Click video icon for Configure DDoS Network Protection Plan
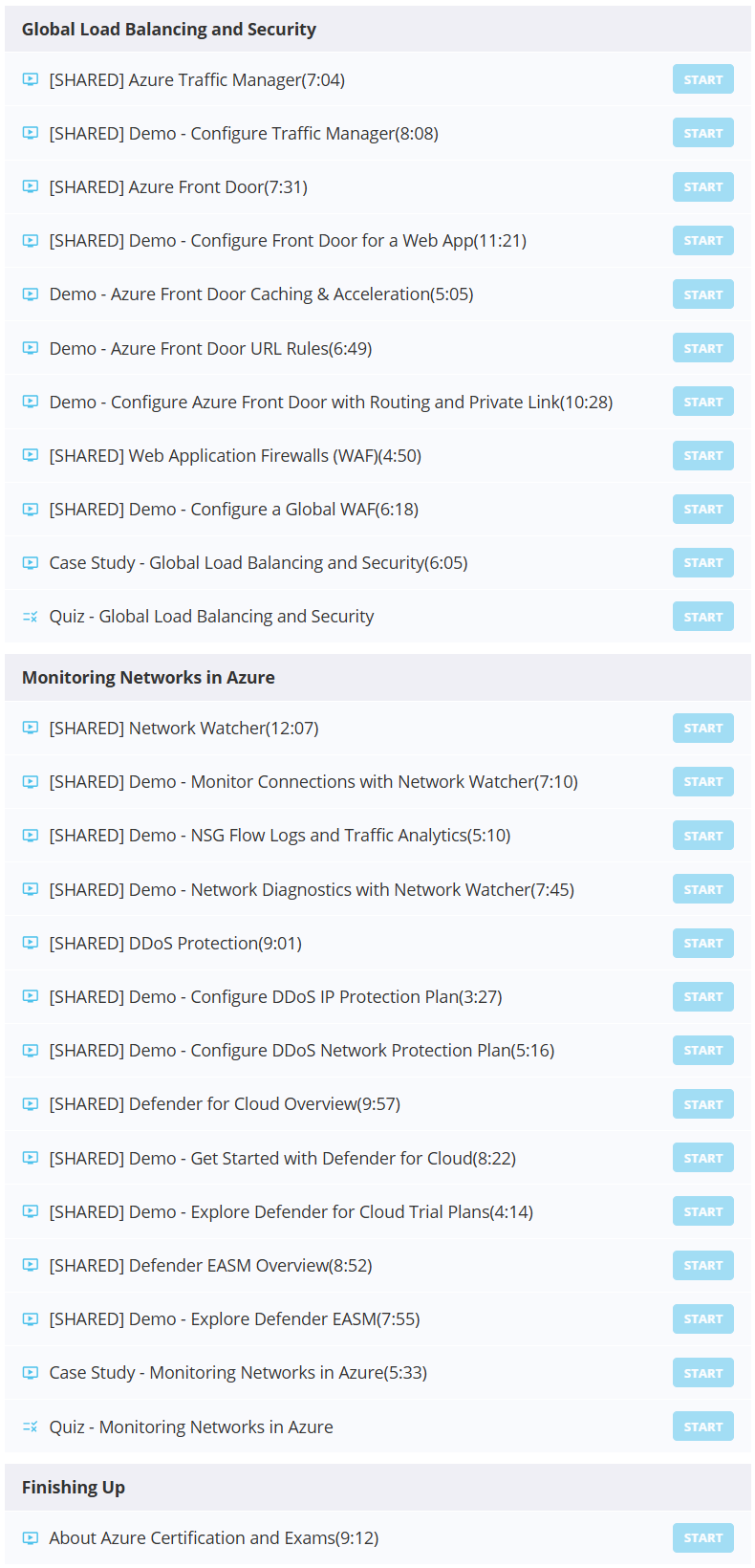The height and width of the screenshot is (1568, 755). (31, 1050)
